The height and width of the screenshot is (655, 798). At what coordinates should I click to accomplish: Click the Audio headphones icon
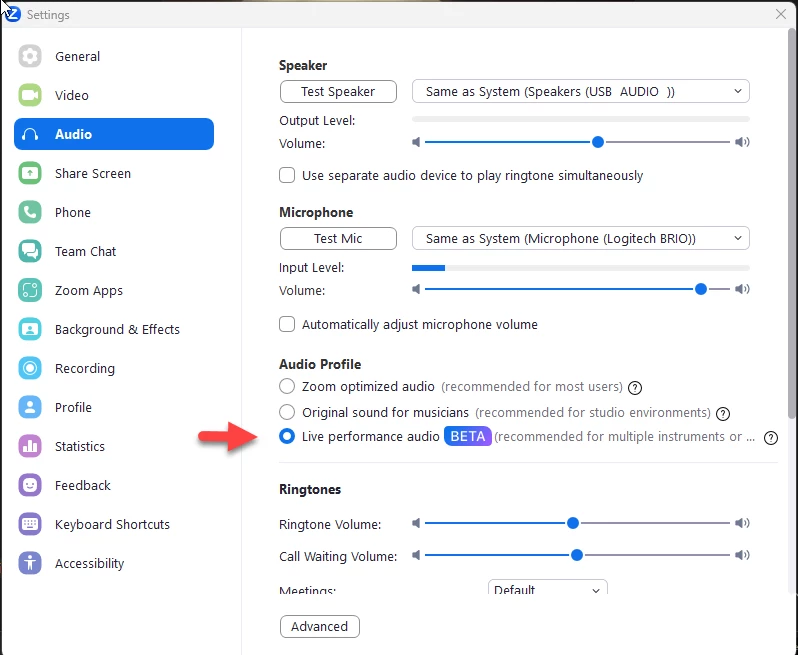30,134
